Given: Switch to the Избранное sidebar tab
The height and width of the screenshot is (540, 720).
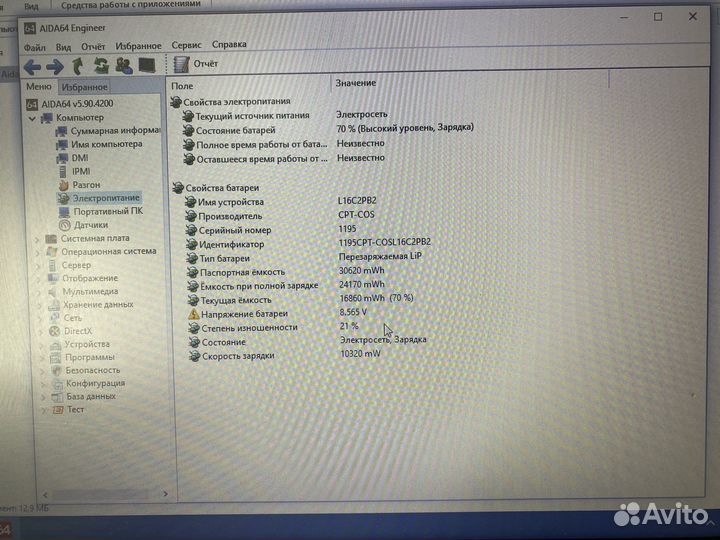Looking at the screenshot, I should [x=84, y=87].
